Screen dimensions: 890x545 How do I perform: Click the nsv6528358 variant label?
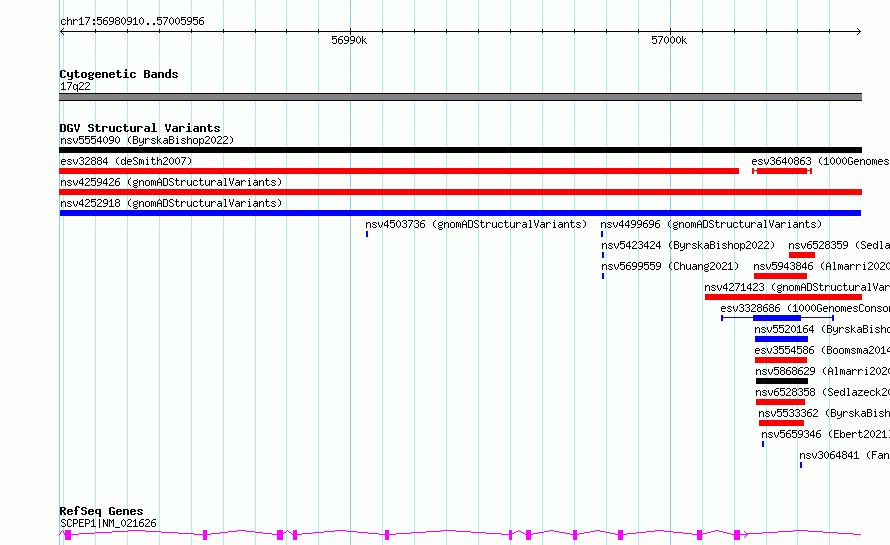coord(822,392)
